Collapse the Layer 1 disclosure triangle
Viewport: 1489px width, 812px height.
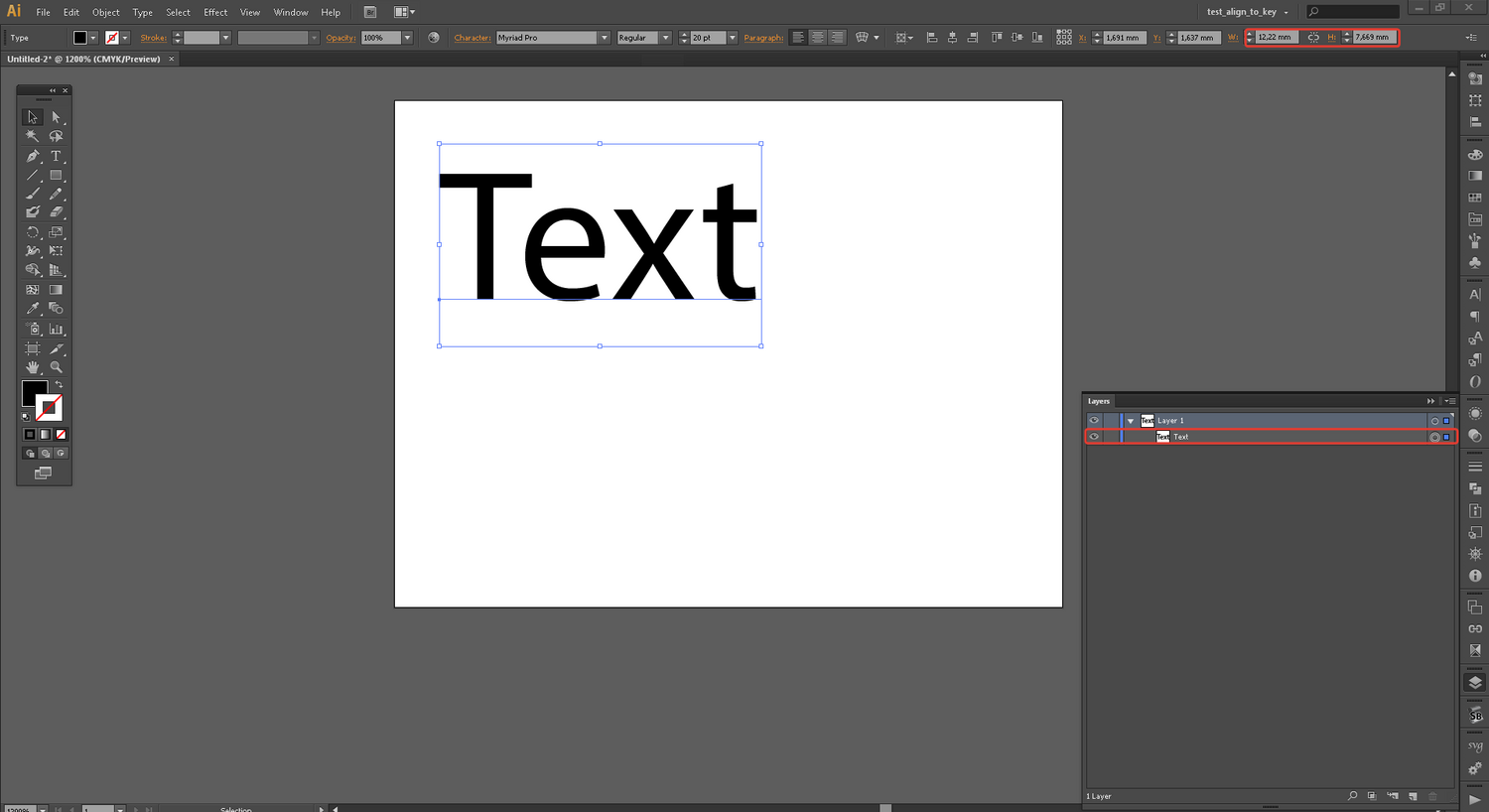[x=1131, y=421]
